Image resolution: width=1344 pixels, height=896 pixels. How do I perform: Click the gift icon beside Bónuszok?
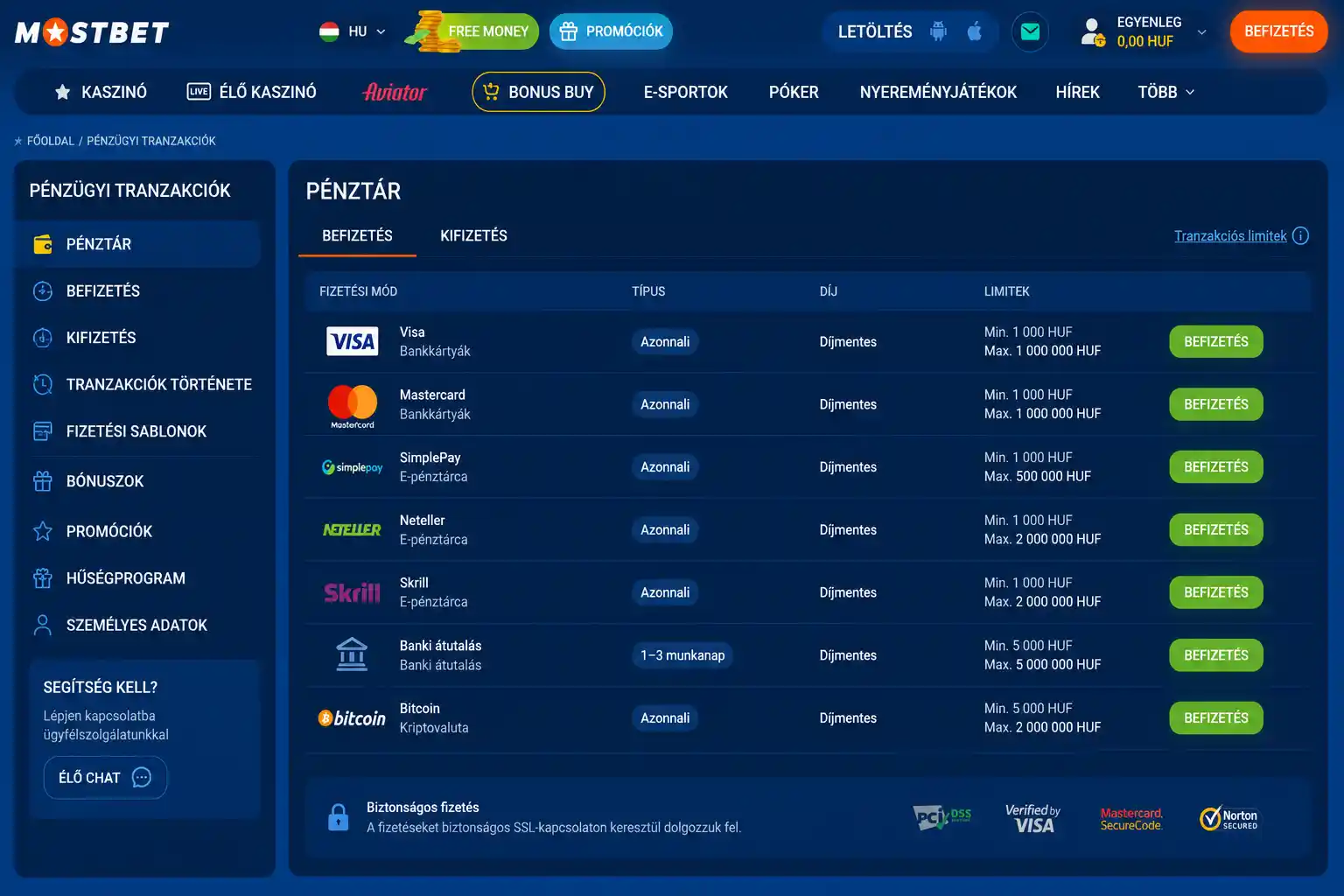click(x=43, y=481)
